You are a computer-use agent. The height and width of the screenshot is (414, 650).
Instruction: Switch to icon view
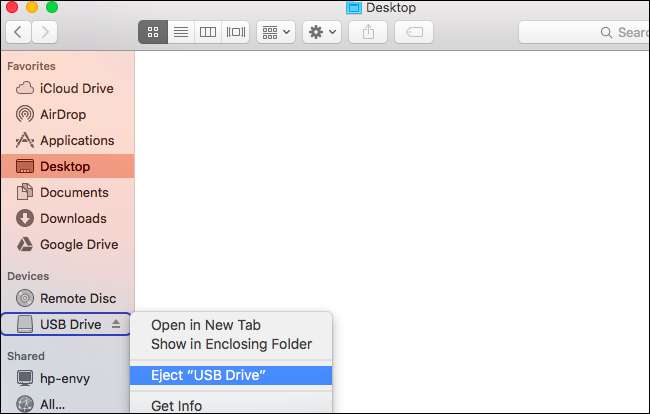[153, 32]
